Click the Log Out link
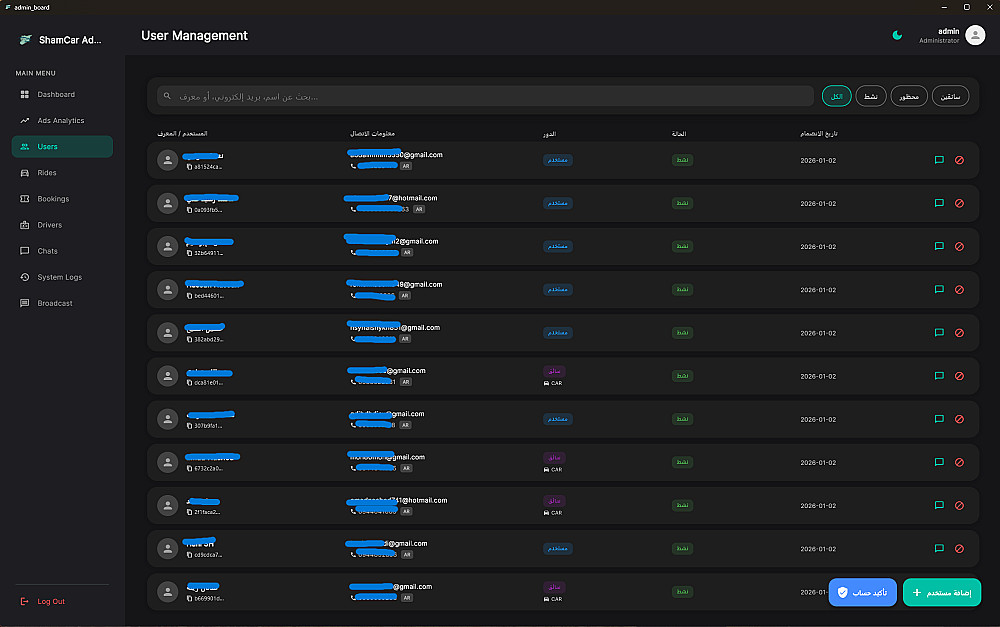 (x=50, y=601)
